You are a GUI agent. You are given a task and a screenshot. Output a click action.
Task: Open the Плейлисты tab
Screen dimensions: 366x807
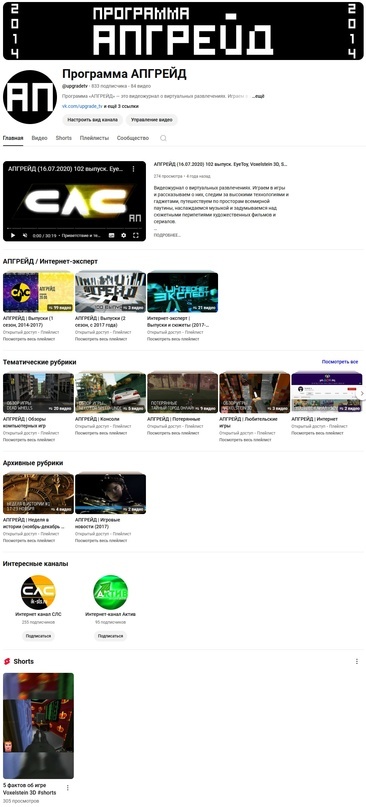(x=94, y=138)
